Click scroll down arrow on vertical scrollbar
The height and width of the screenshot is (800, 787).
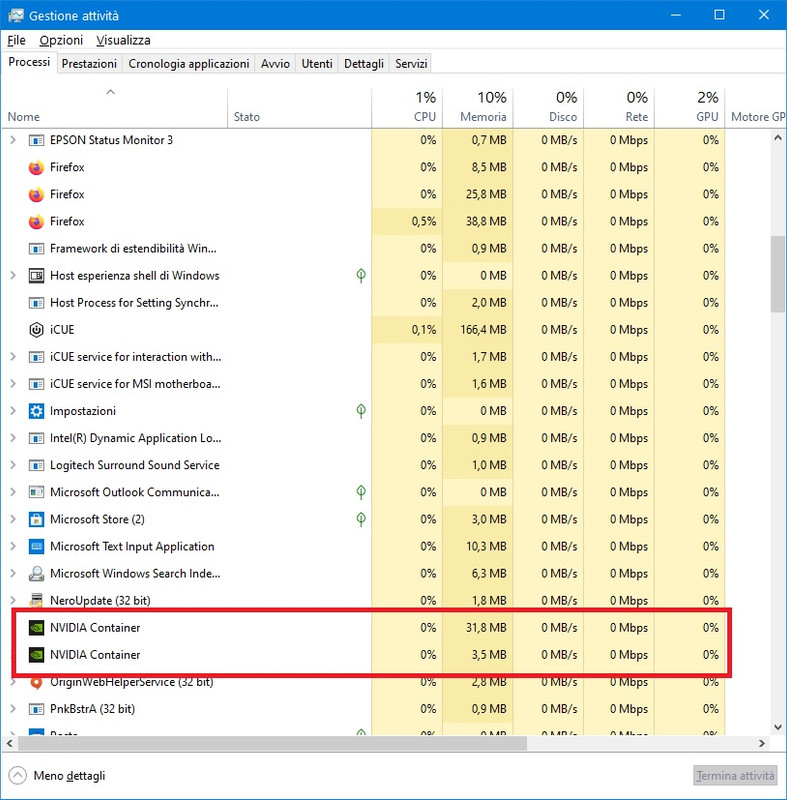point(778,727)
